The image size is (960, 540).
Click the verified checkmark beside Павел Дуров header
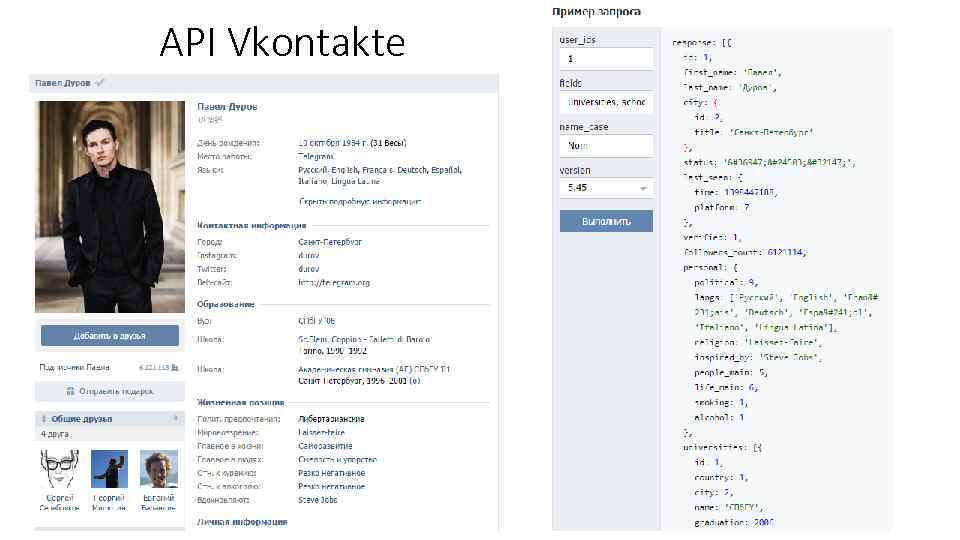click(100, 83)
